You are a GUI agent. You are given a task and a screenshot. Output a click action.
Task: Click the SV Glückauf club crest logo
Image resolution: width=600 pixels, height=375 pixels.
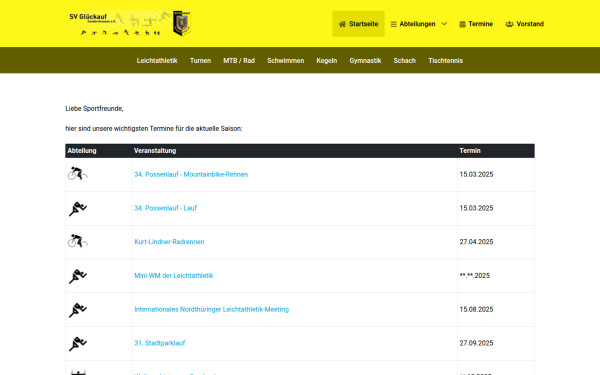pyautogui.click(x=182, y=23)
